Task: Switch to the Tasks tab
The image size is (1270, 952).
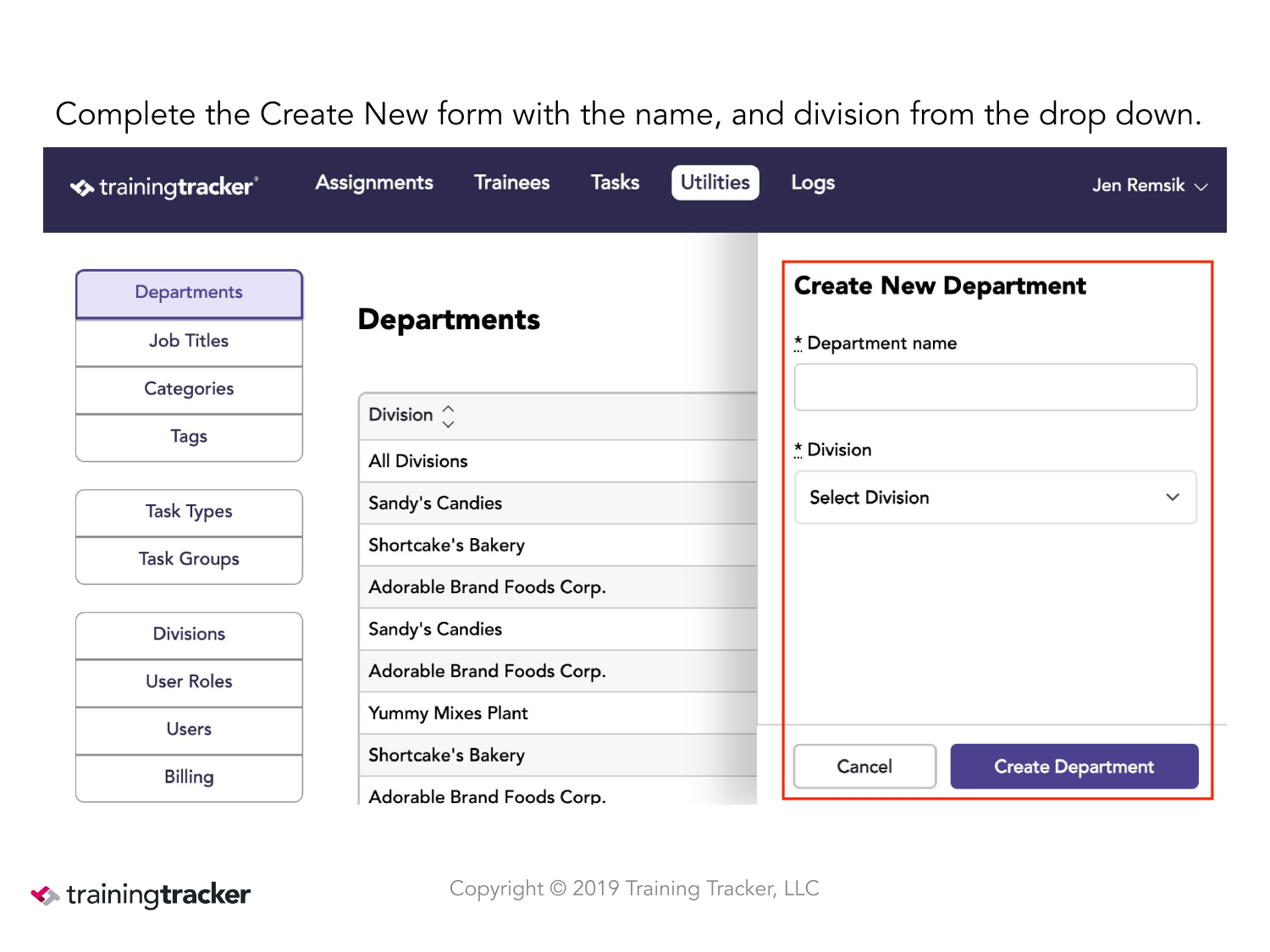Action: pos(616,183)
